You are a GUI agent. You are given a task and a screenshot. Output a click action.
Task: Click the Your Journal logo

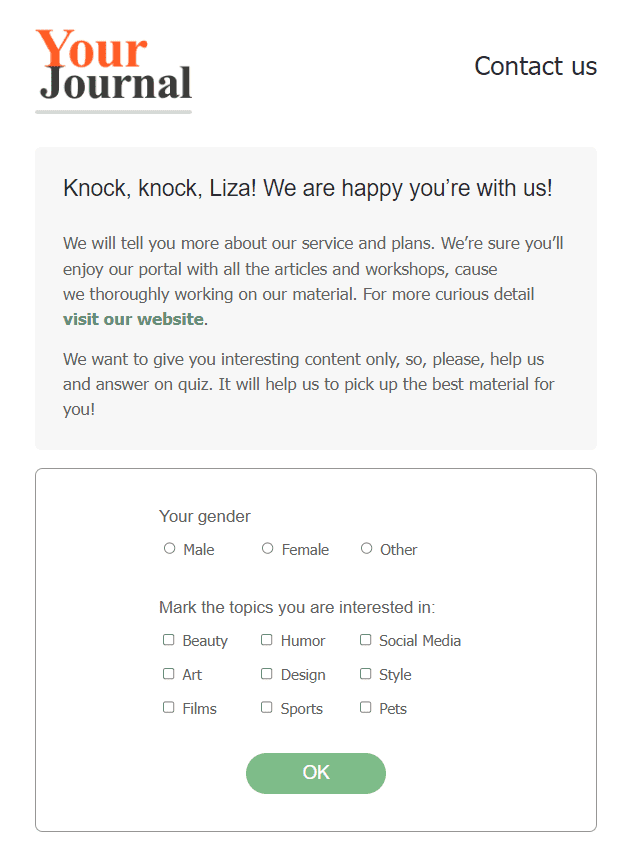(x=113, y=68)
